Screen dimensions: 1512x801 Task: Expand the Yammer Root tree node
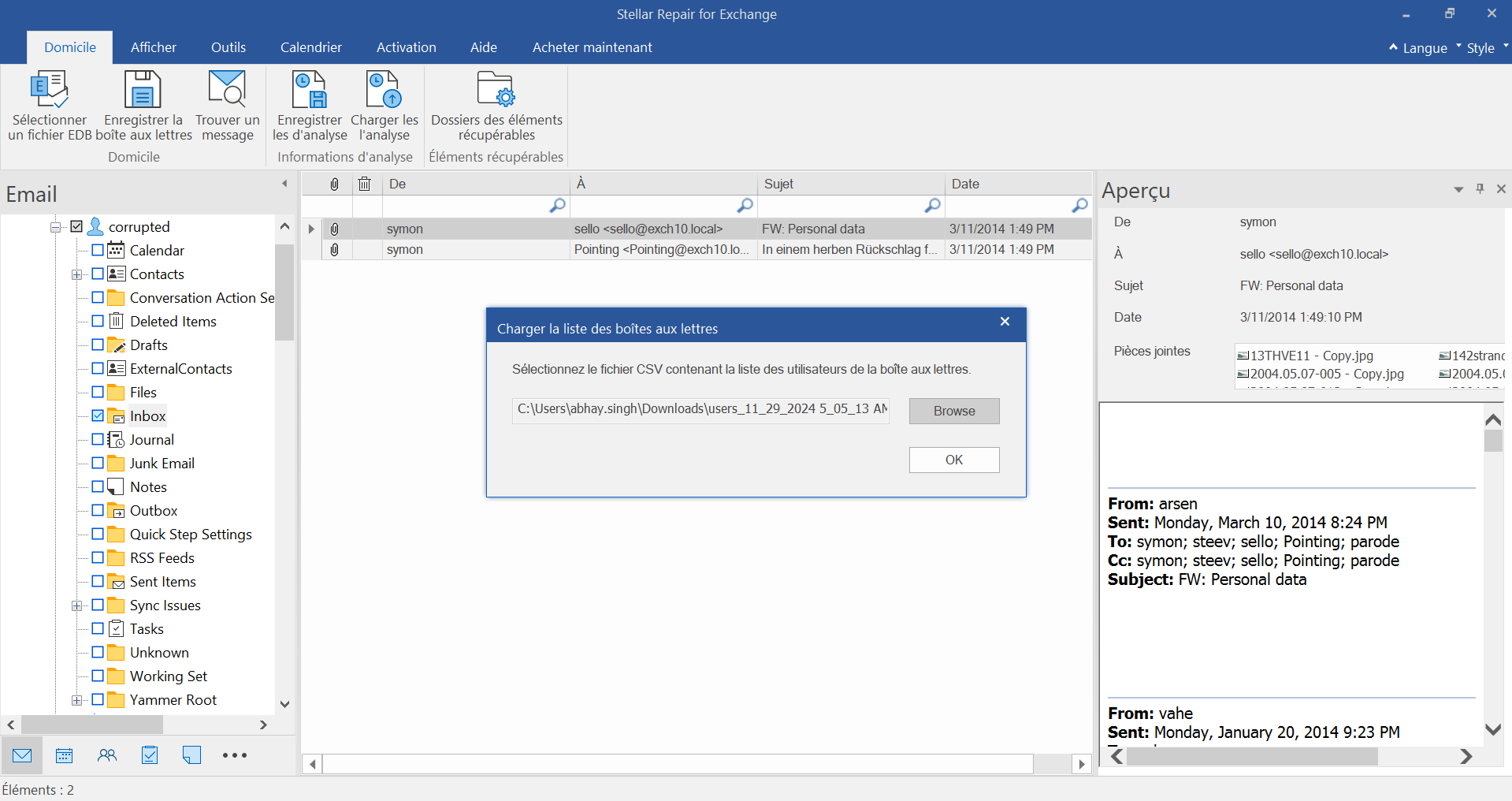click(x=77, y=700)
